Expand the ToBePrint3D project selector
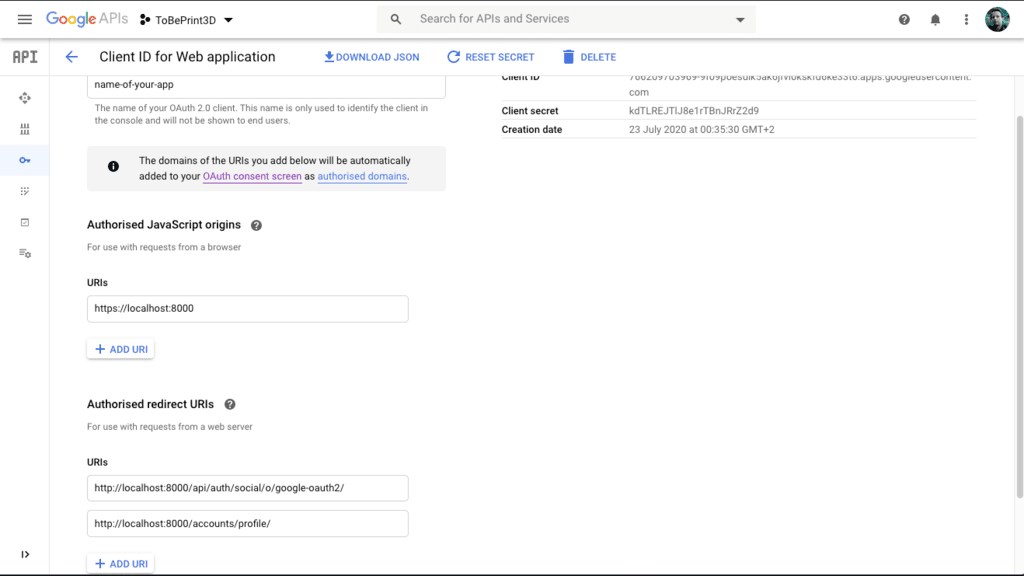The height and width of the screenshot is (576, 1024). (x=186, y=20)
